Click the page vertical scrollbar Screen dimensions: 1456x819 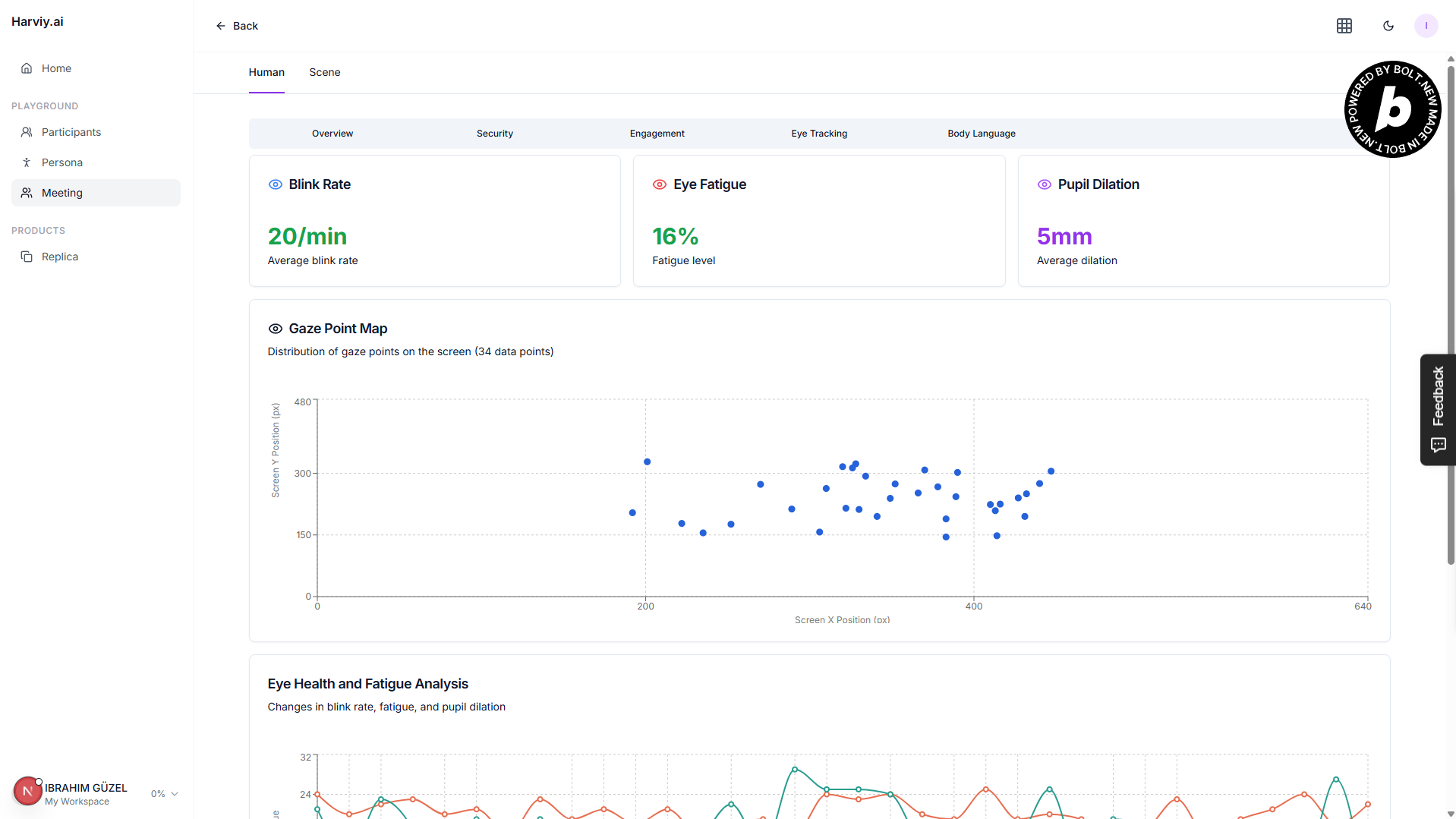1451,315
